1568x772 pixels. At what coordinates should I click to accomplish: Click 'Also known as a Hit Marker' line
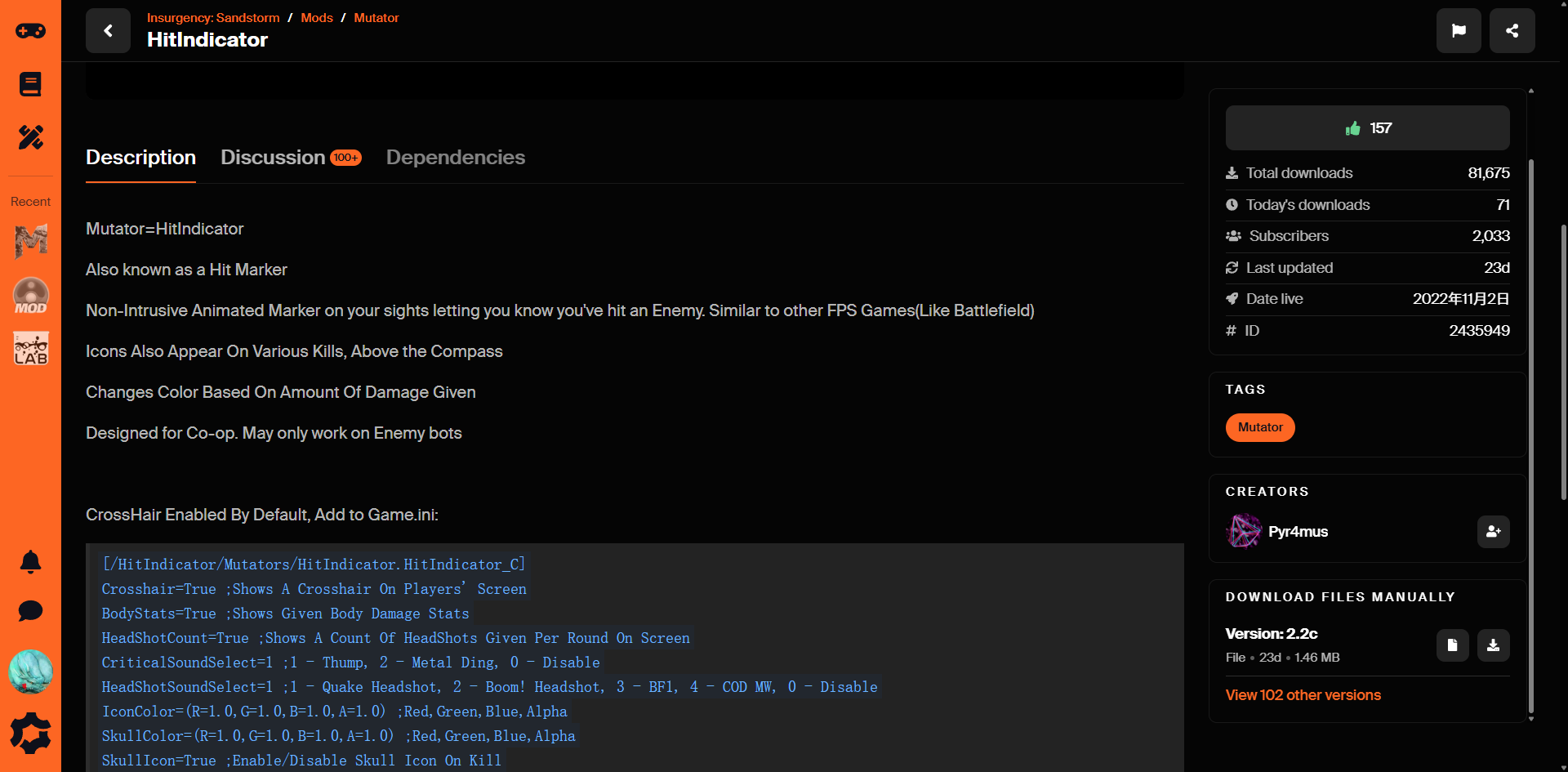(x=186, y=270)
